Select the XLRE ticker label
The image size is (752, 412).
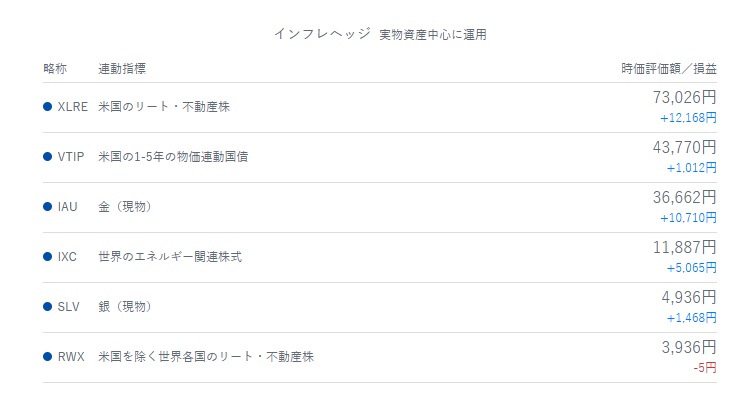pos(72,106)
